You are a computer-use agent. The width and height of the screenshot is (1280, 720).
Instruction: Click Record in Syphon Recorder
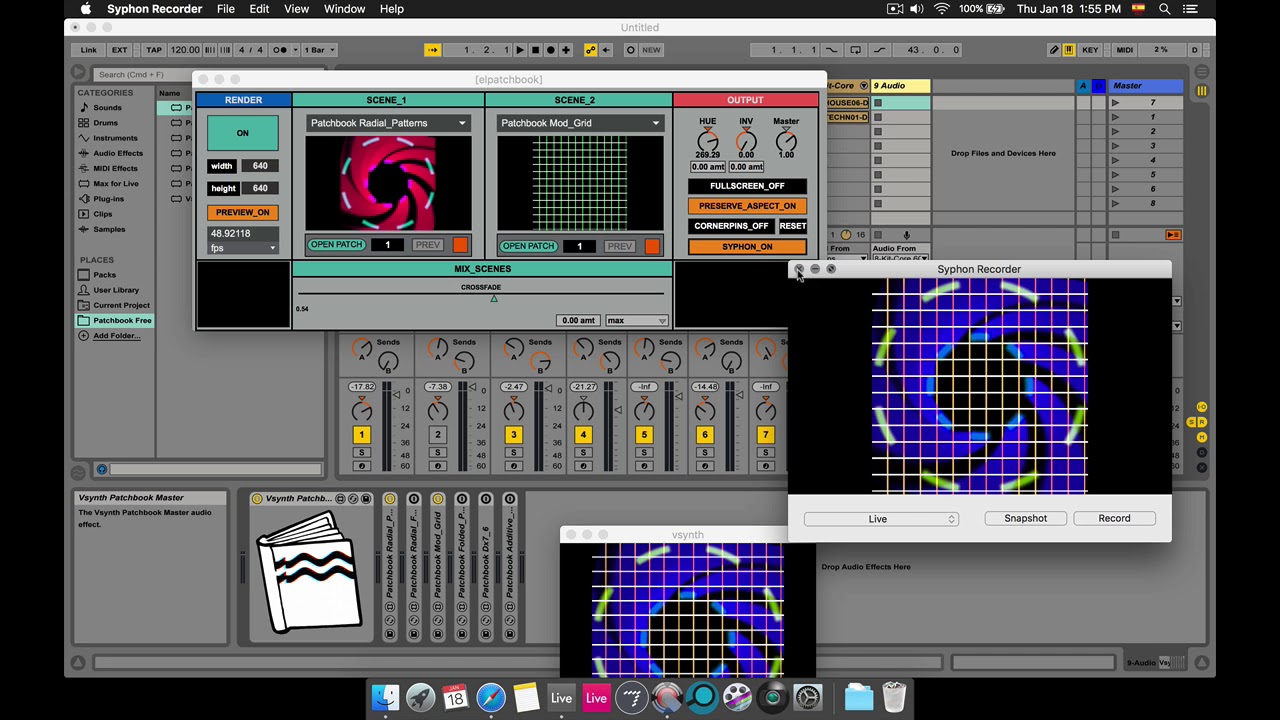coord(1114,518)
